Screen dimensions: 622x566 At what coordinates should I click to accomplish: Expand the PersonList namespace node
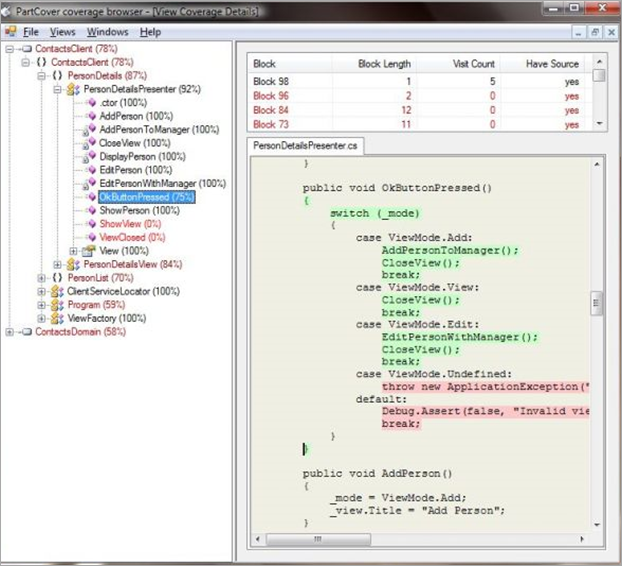tap(41, 277)
